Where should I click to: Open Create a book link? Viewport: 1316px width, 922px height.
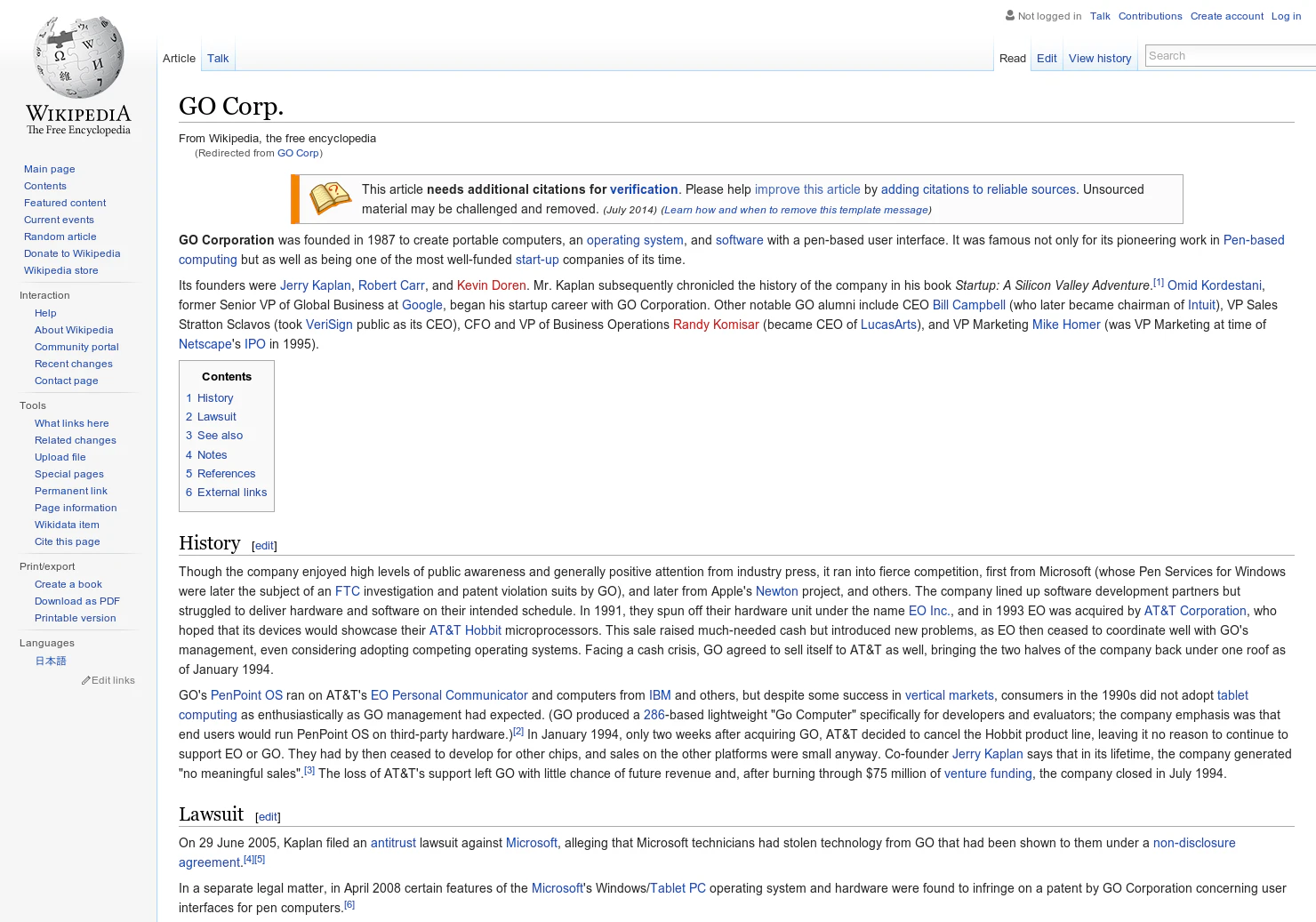68,584
